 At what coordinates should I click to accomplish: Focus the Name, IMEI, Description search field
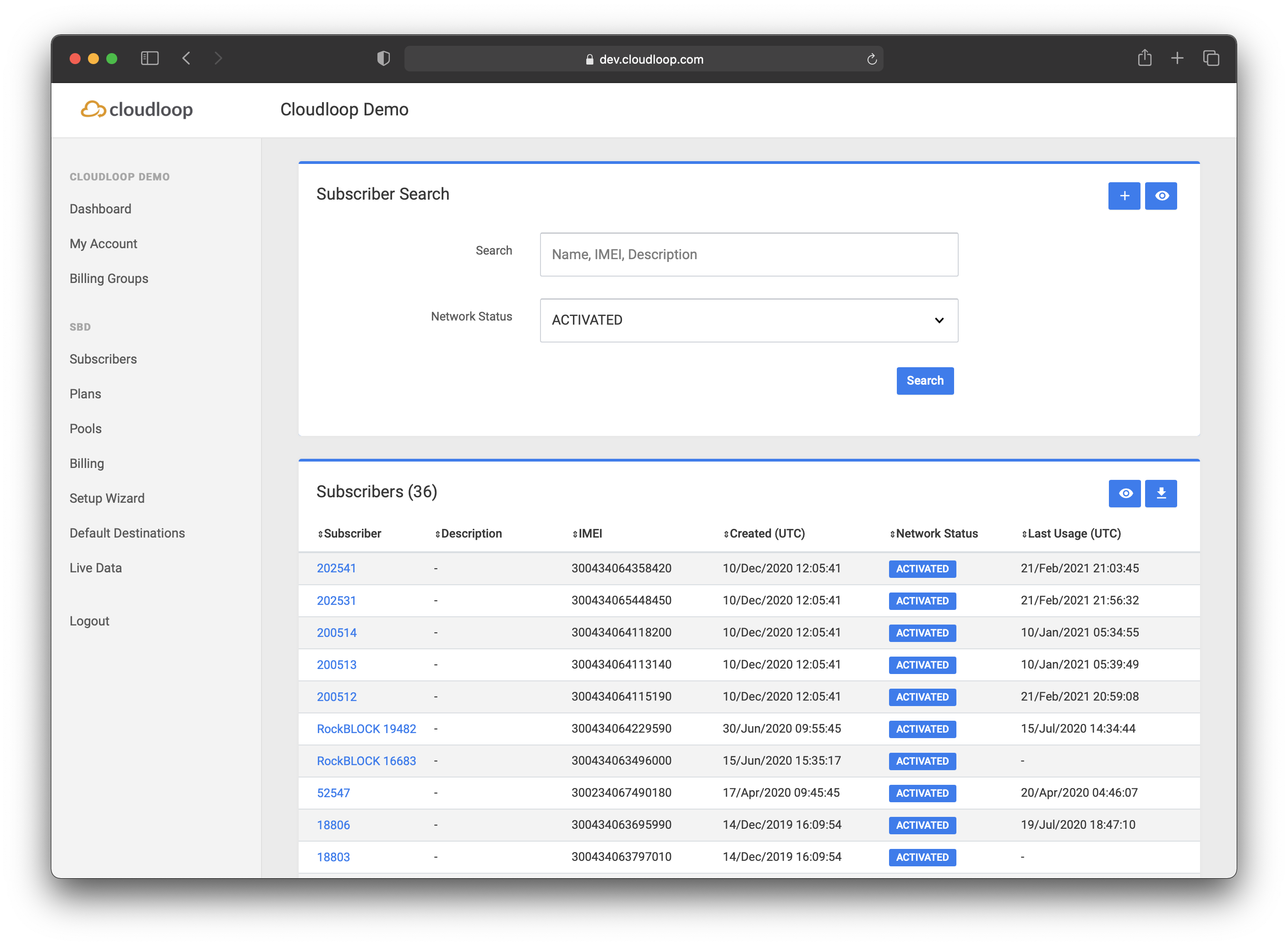[x=748, y=254]
